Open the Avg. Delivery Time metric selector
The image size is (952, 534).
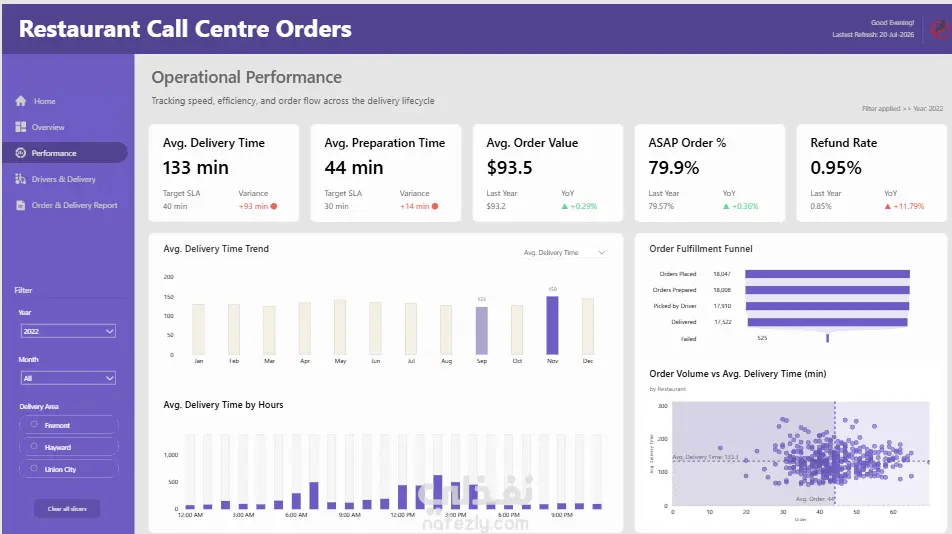(x=564, y=252)
